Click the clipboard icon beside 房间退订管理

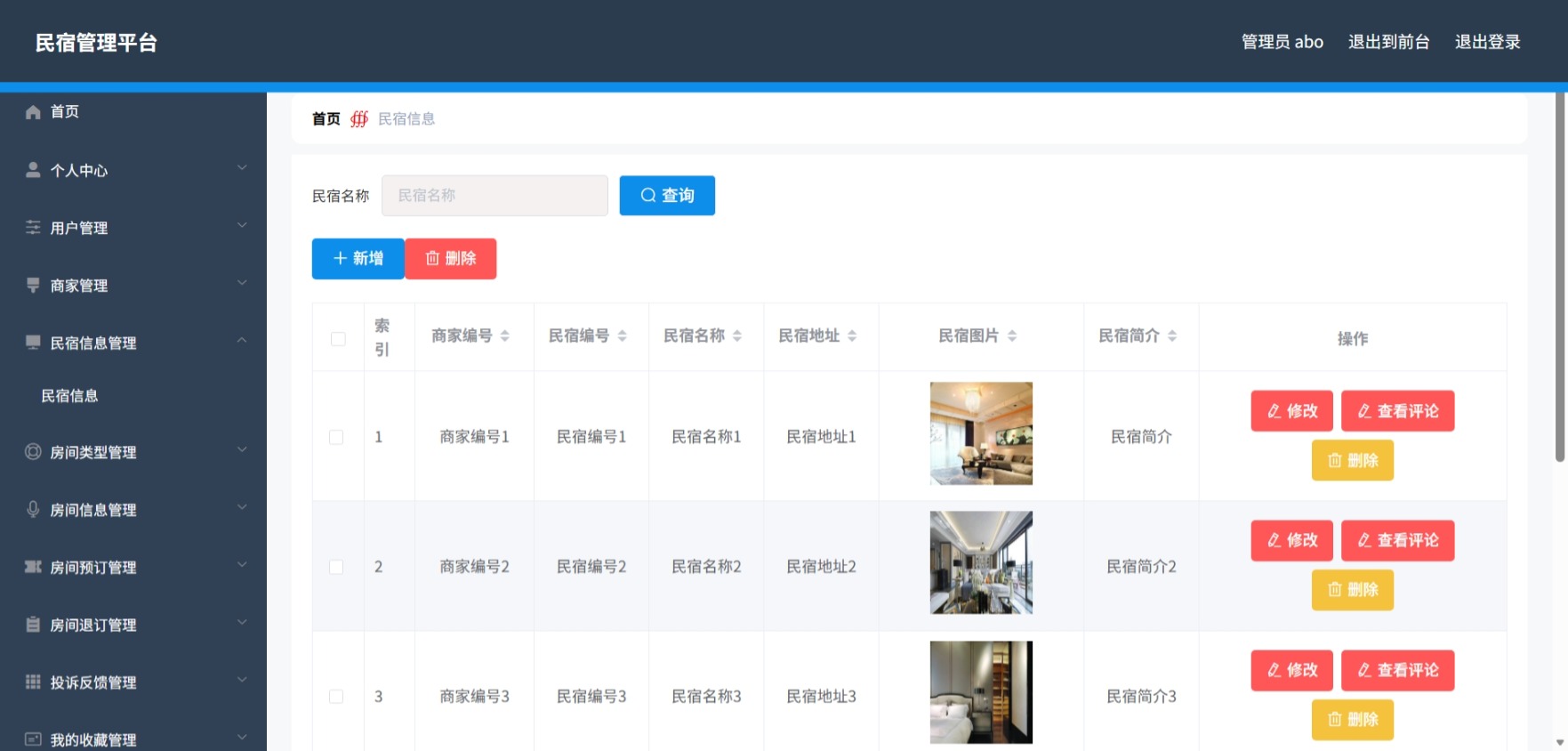[x=33, y=625]
